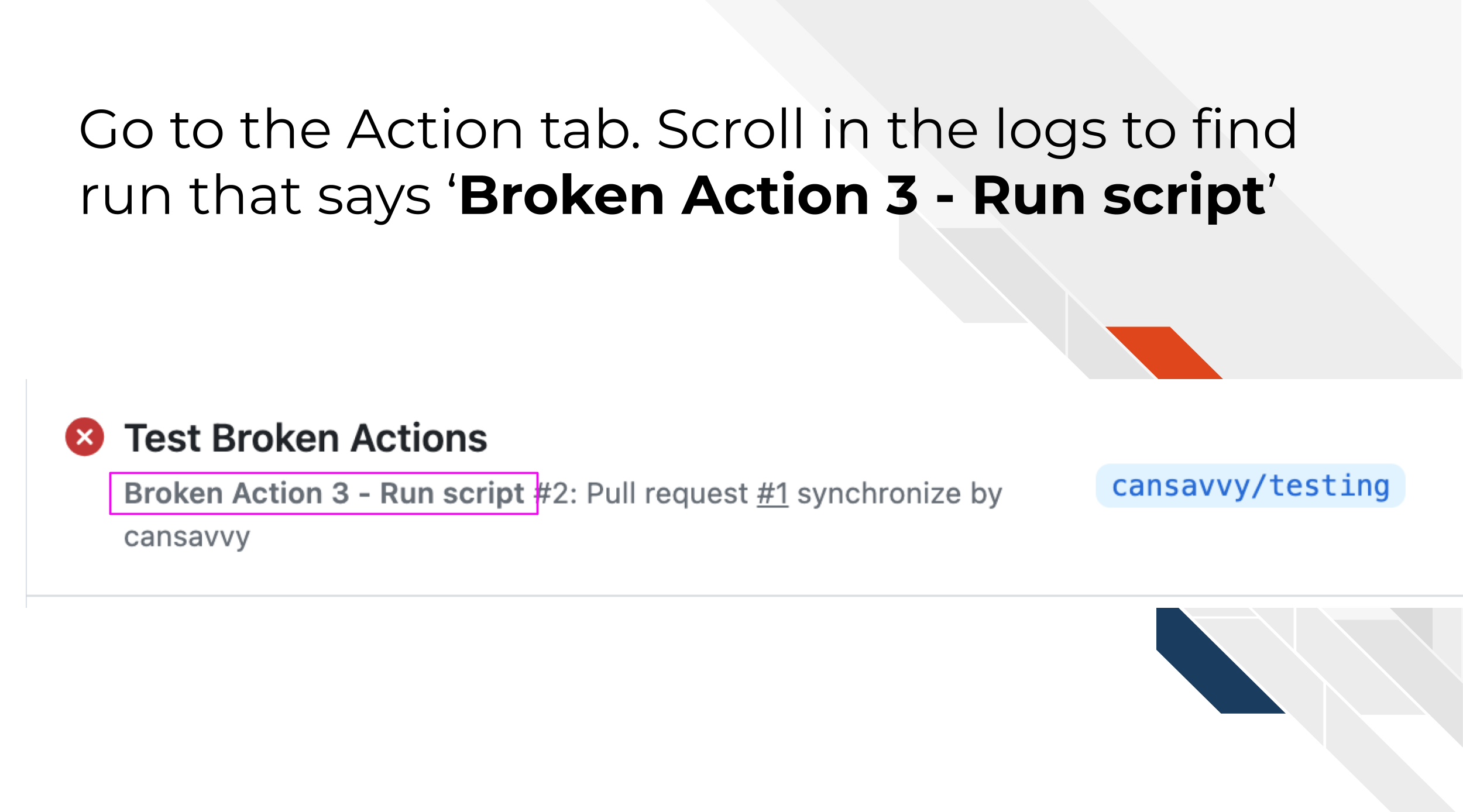1463x812 pixels.
Task: Click the cansavvy username below the run
Action: [x=187, y=537]
